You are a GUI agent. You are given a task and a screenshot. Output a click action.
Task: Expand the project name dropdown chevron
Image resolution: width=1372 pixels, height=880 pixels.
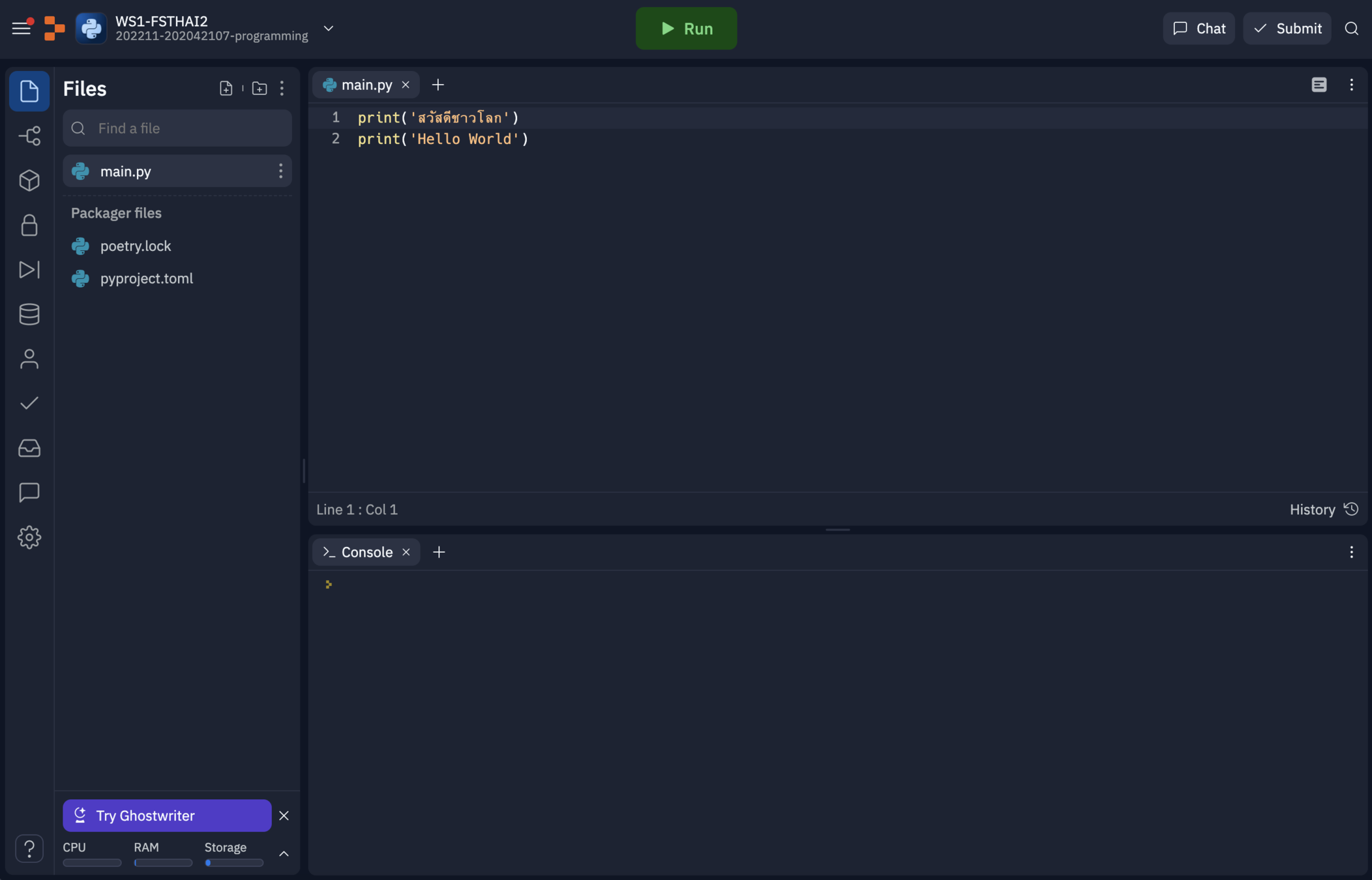coord(329,28)
